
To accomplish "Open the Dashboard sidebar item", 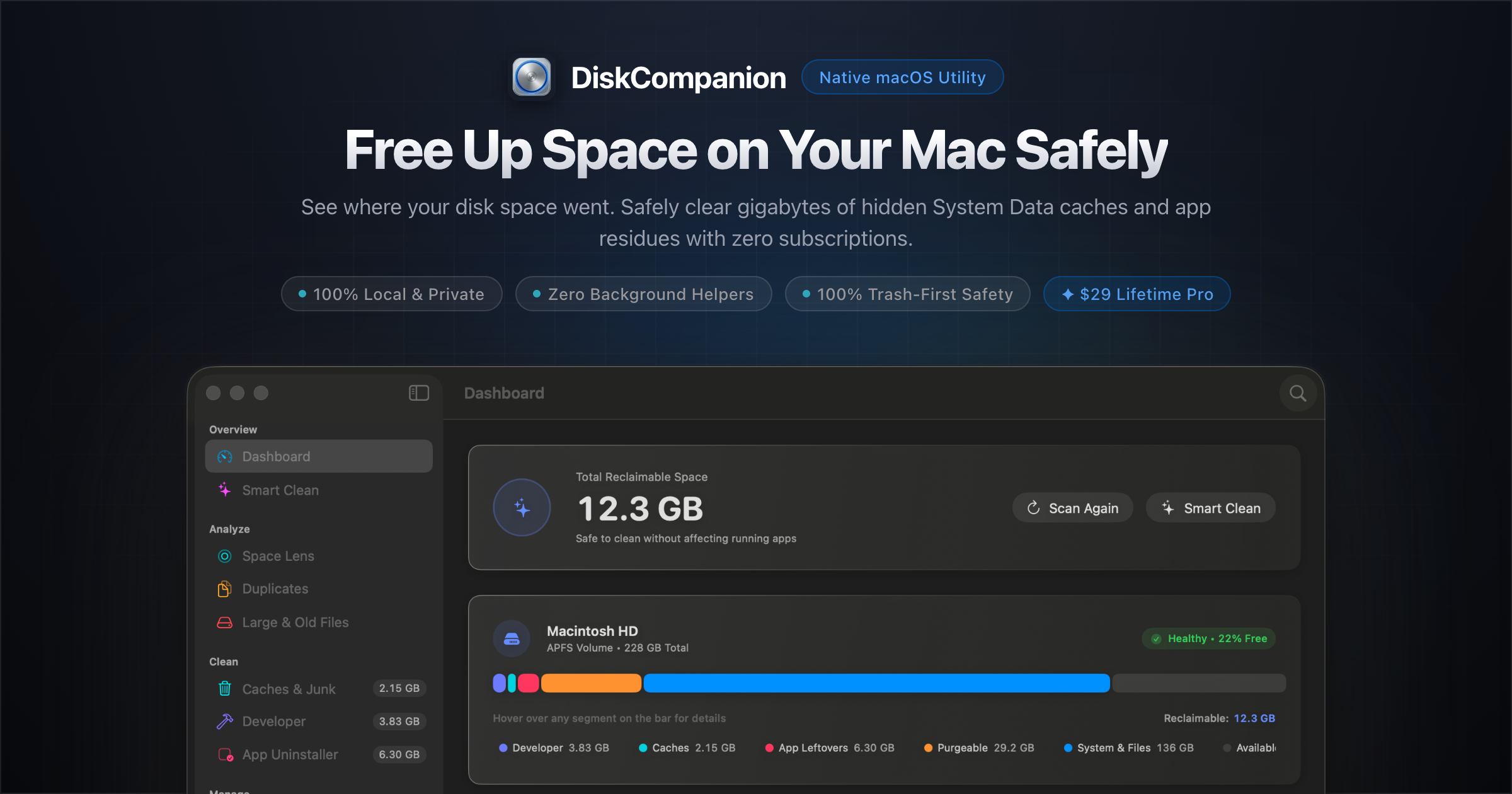I will point(319,456).
